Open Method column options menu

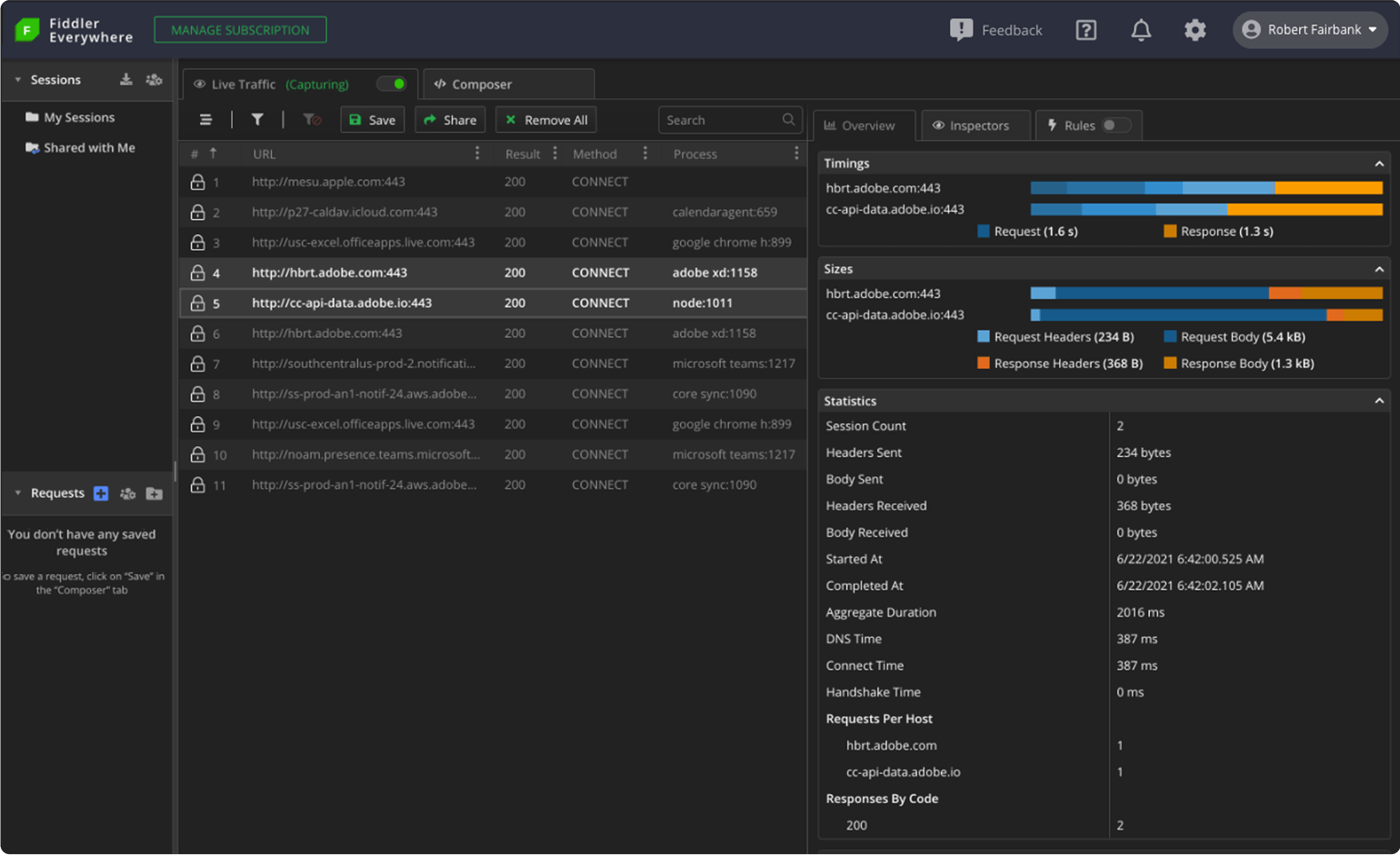tap(645, 154)
